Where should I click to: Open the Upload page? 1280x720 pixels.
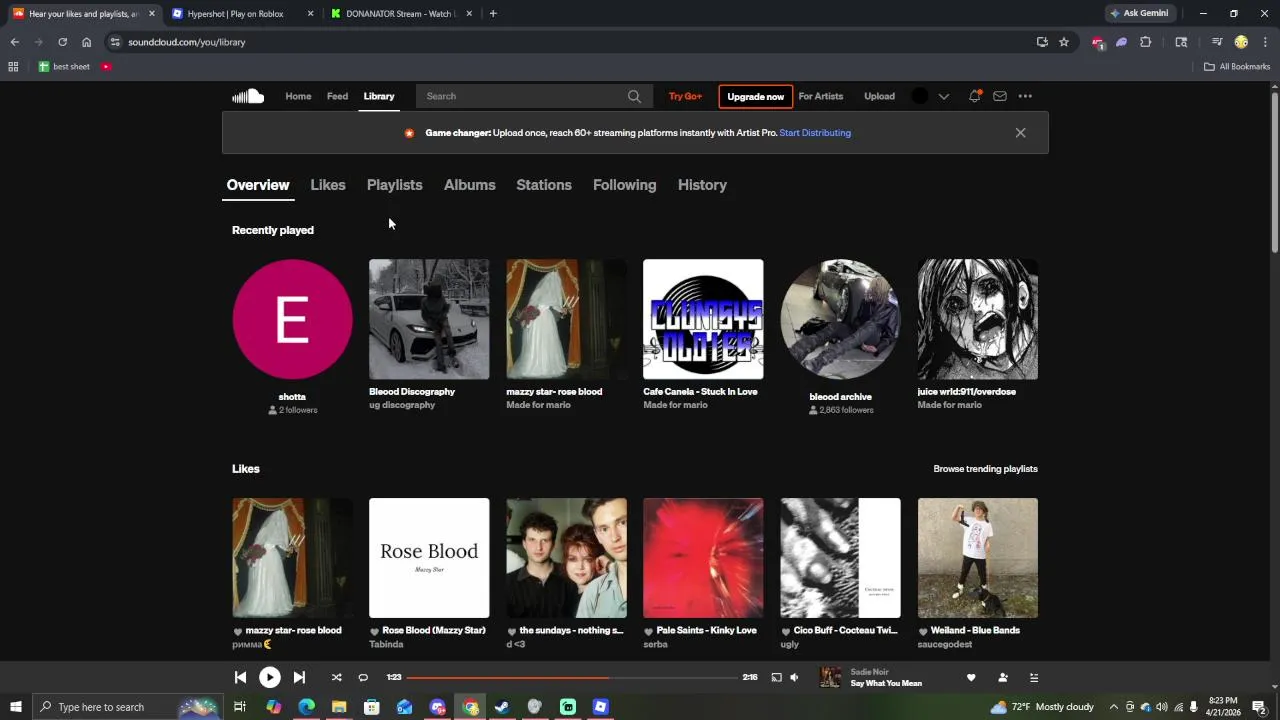pos(879,96)
